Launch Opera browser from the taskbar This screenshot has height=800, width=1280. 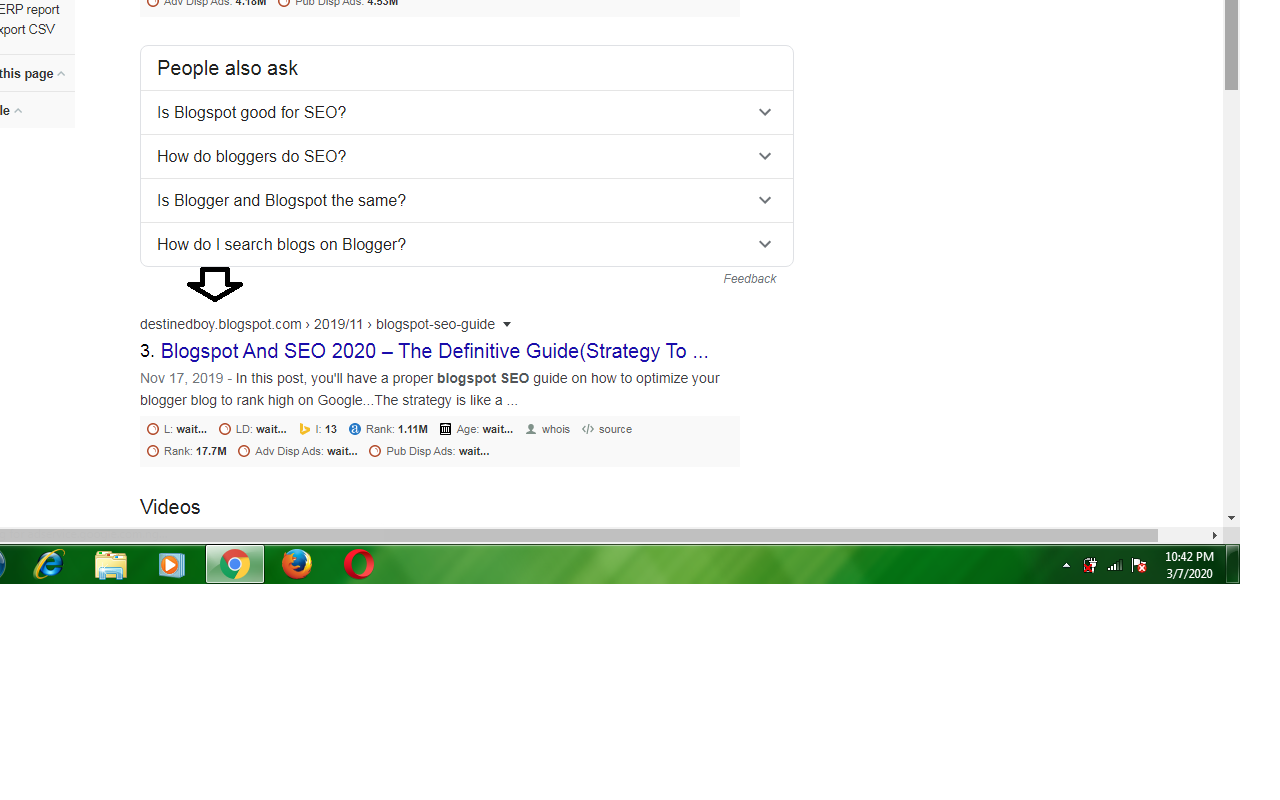(358, 565)
